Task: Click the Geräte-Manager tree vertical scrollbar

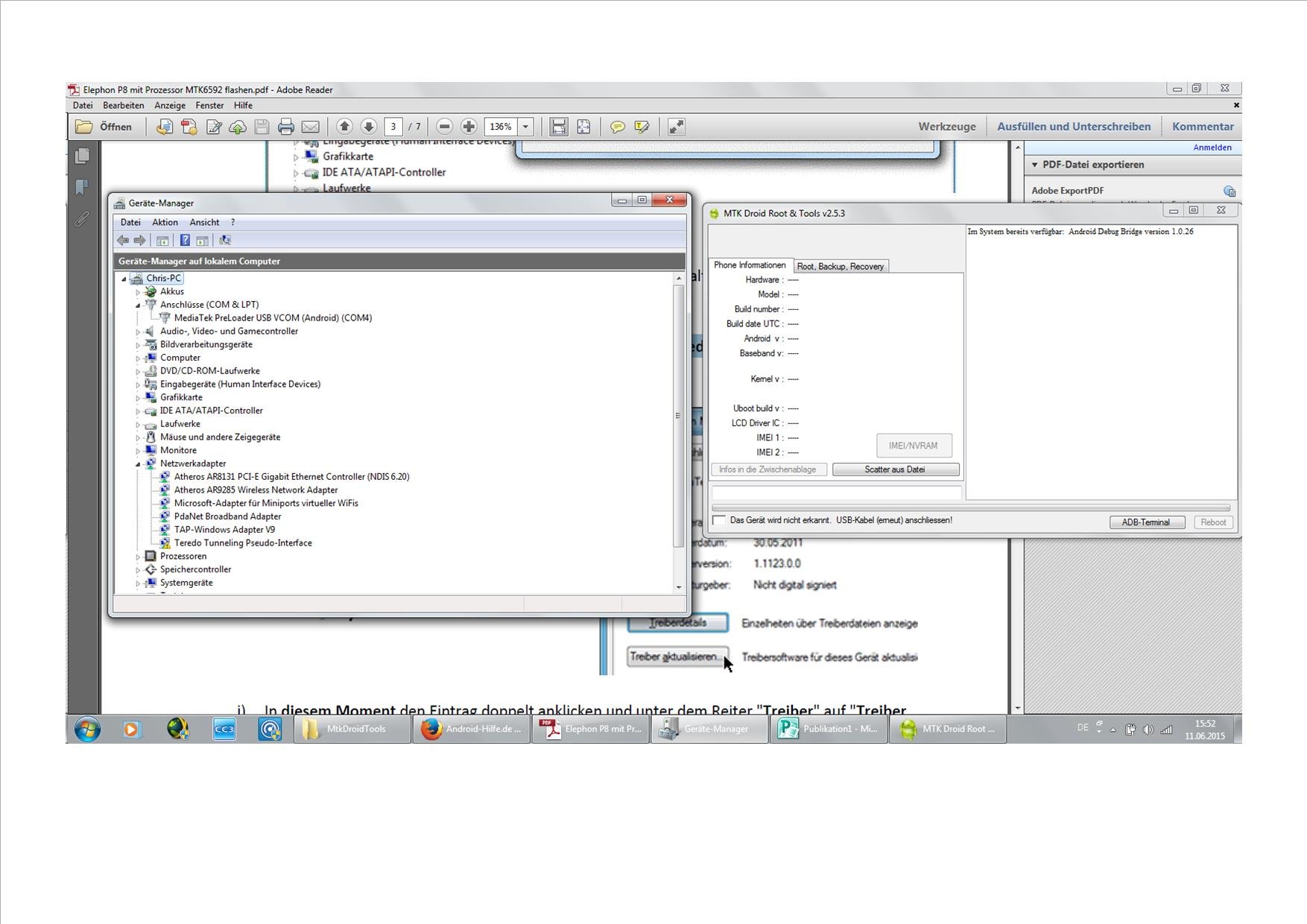Action: pyautogui.click(x=678, y=415)
